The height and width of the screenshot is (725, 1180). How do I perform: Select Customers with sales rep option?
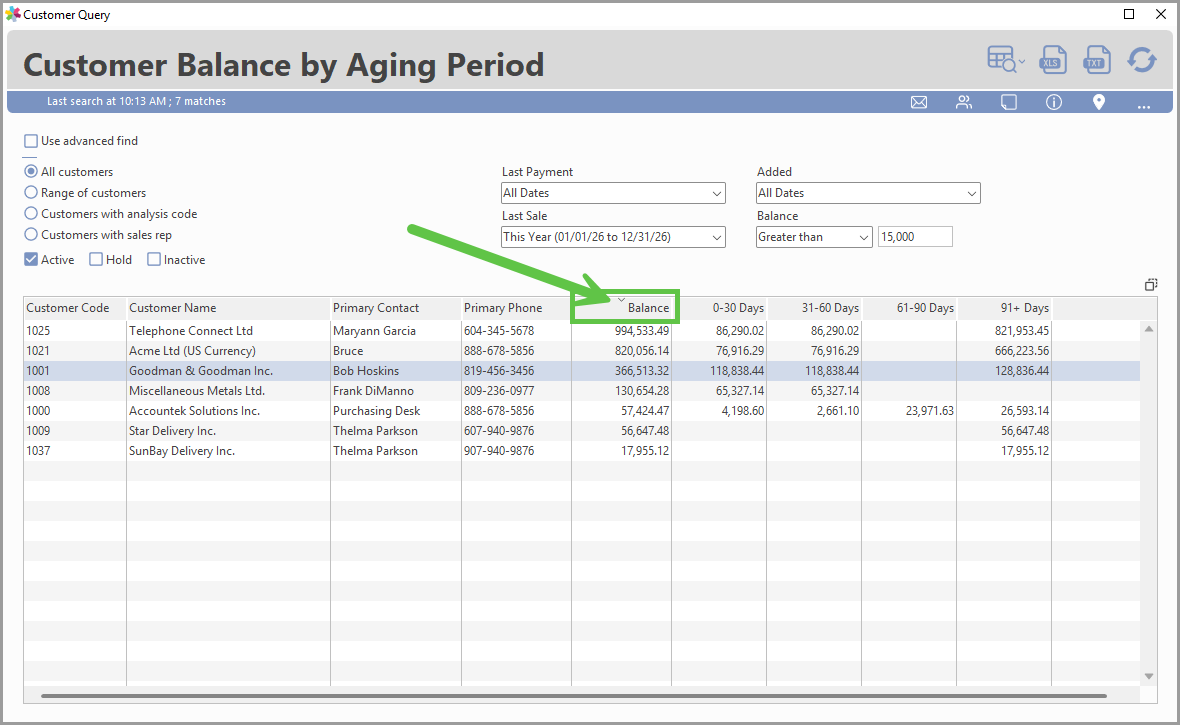click(x=31, y=235)
